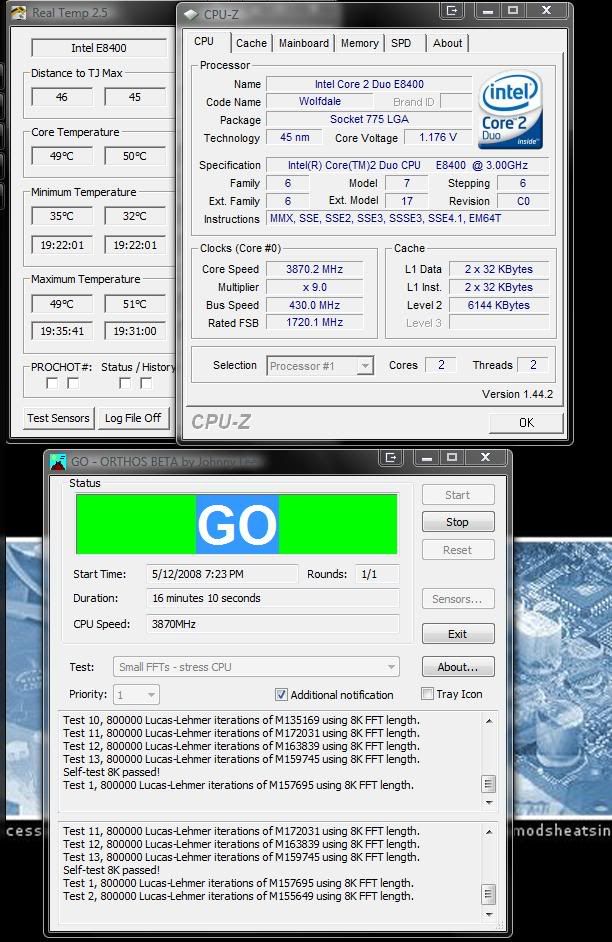Maximize the ORTHOS window
This screenshot has width=612, height=942.
452,458
